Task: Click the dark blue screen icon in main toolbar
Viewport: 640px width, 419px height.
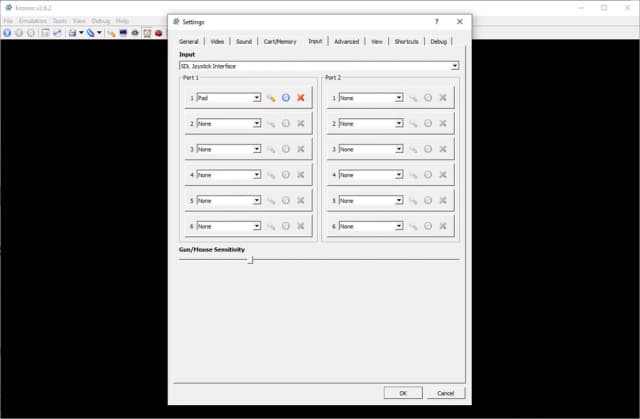Action: tap(123, 33)
